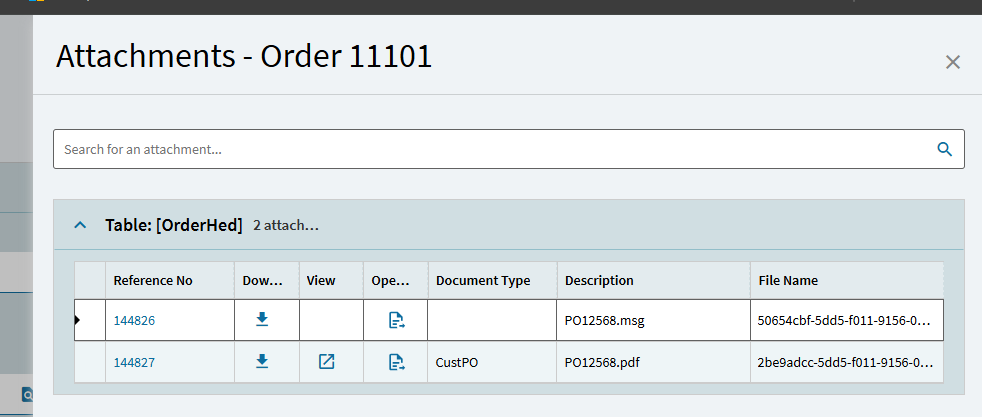
Task: Close the Attachments panel
Action: (x=952, y=62)
